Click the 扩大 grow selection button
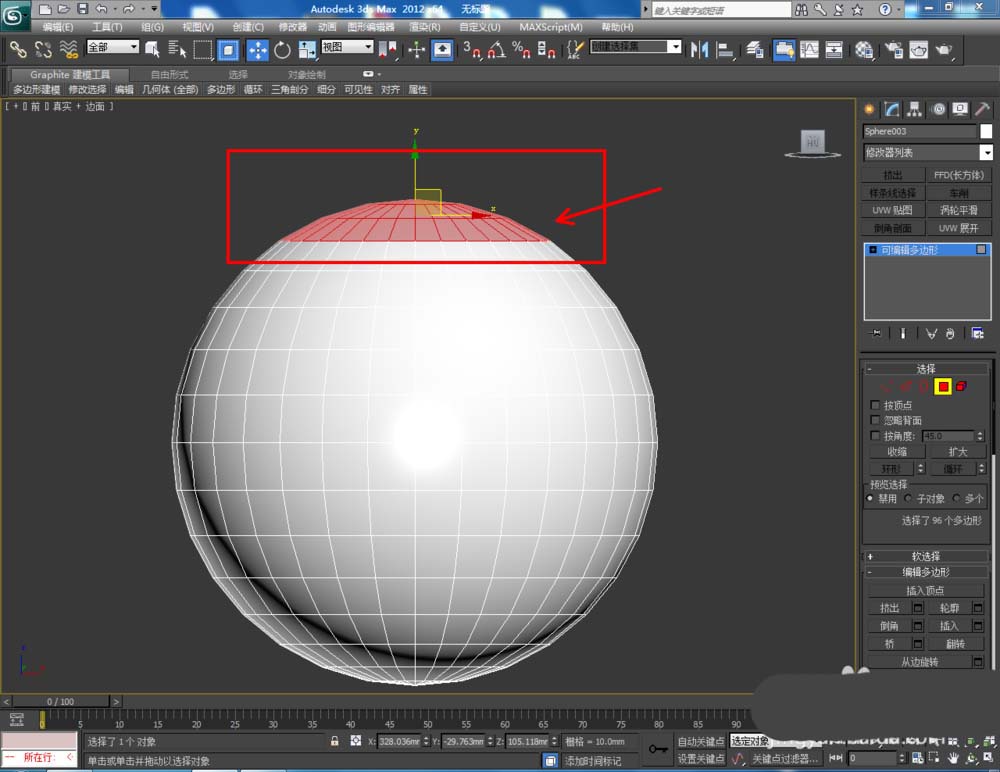The height and width of the screenshot is (772, 1000). tap(958, 452)
